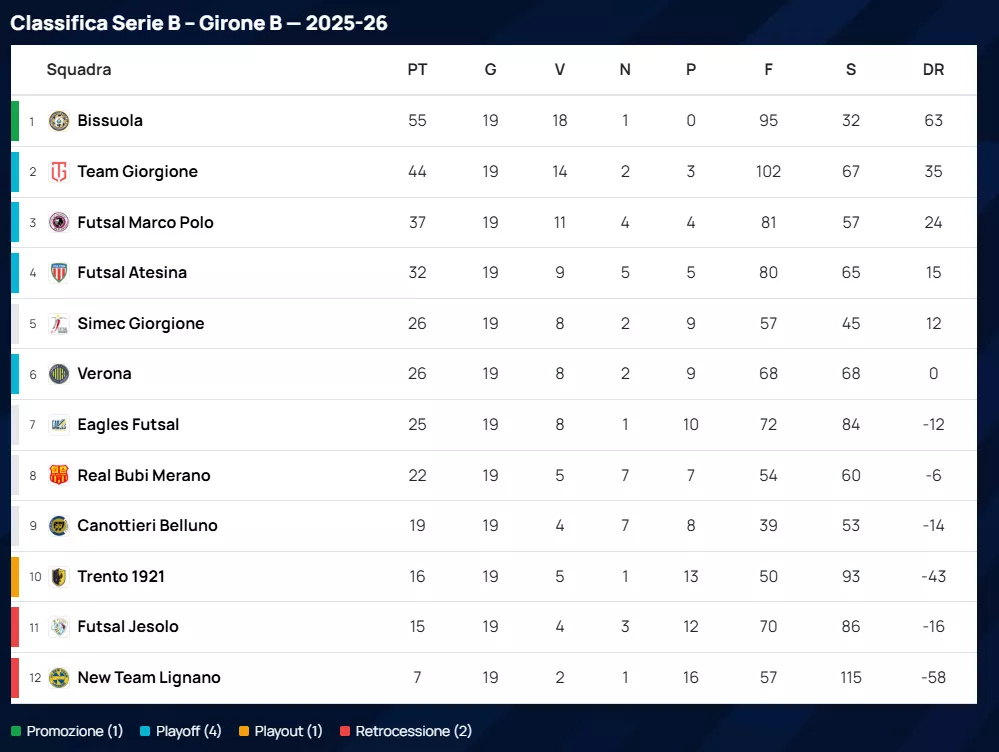This screenshot has height=752, width=999.
Task: Open the Simec Giorgione team link
Action: coord(140,323)
